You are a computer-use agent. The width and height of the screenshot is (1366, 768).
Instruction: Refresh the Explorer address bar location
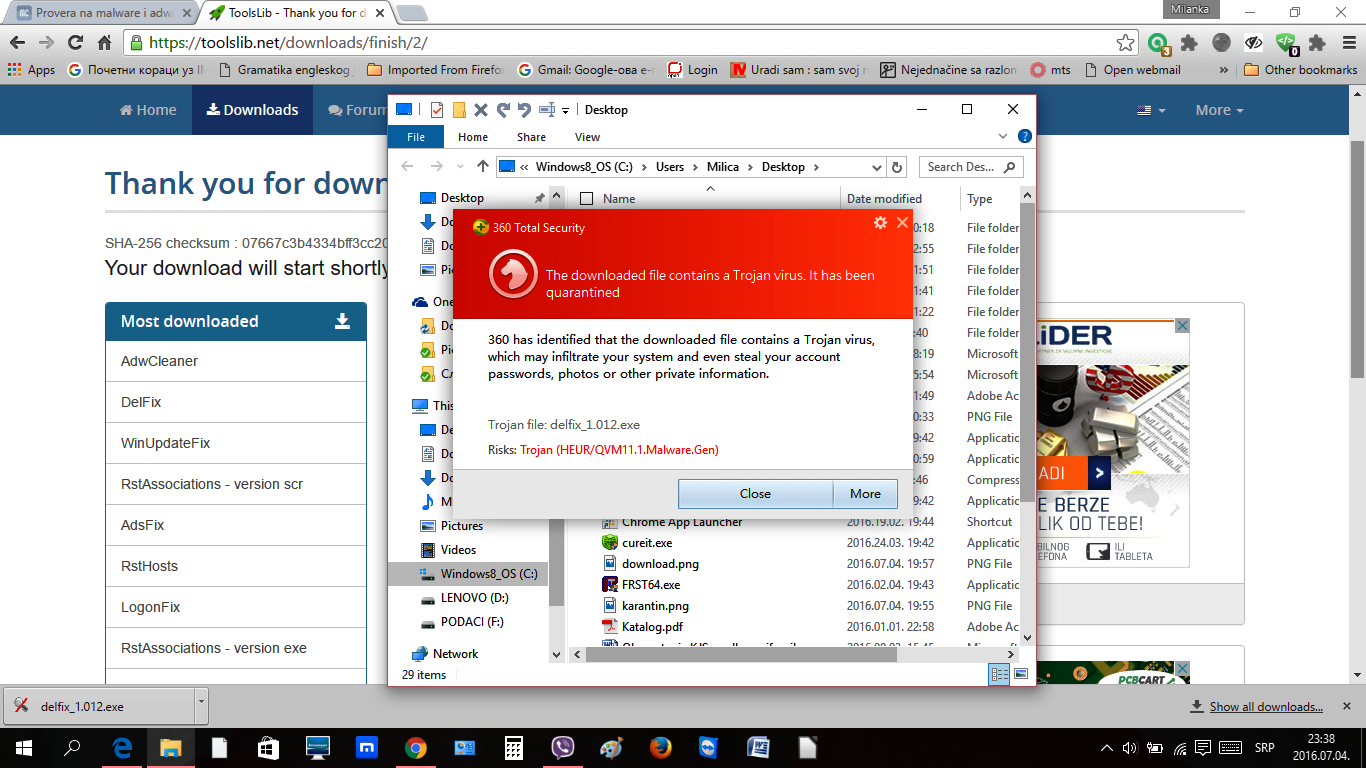(897, 167)
